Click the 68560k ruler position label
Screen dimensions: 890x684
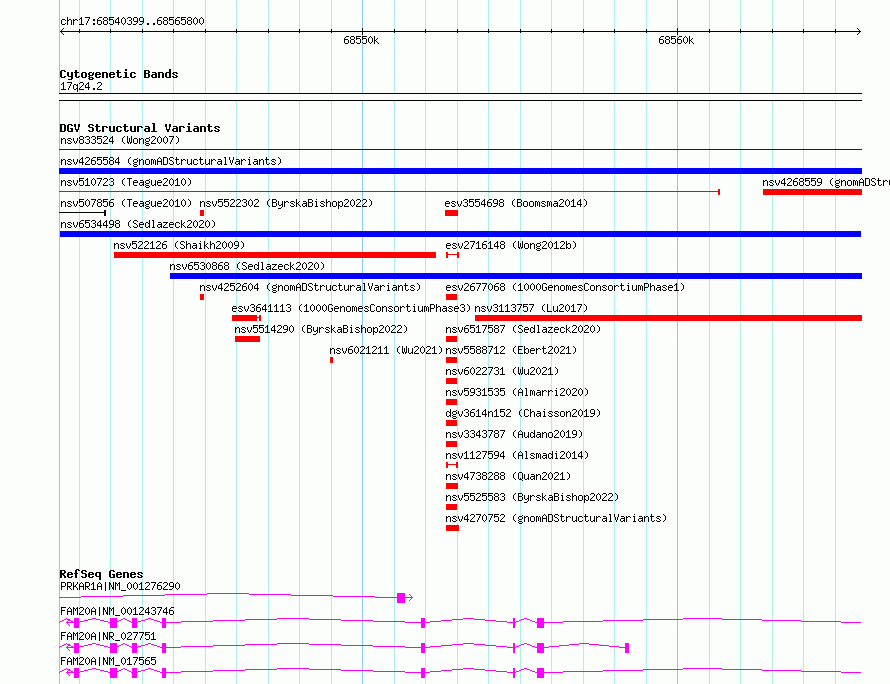676,40
